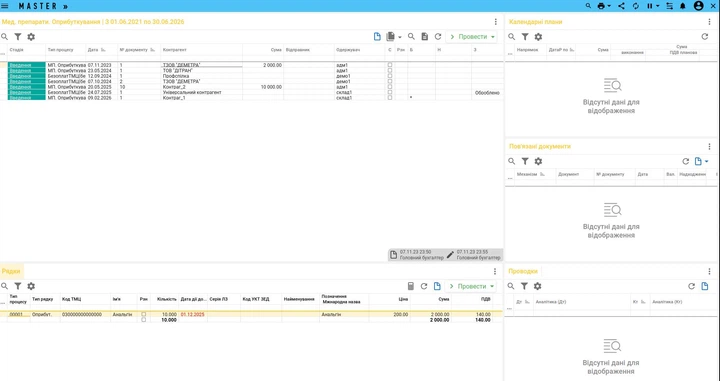Open the user account profile icon
The height and width of the screenshot is (381, 720).
point(698,6)
